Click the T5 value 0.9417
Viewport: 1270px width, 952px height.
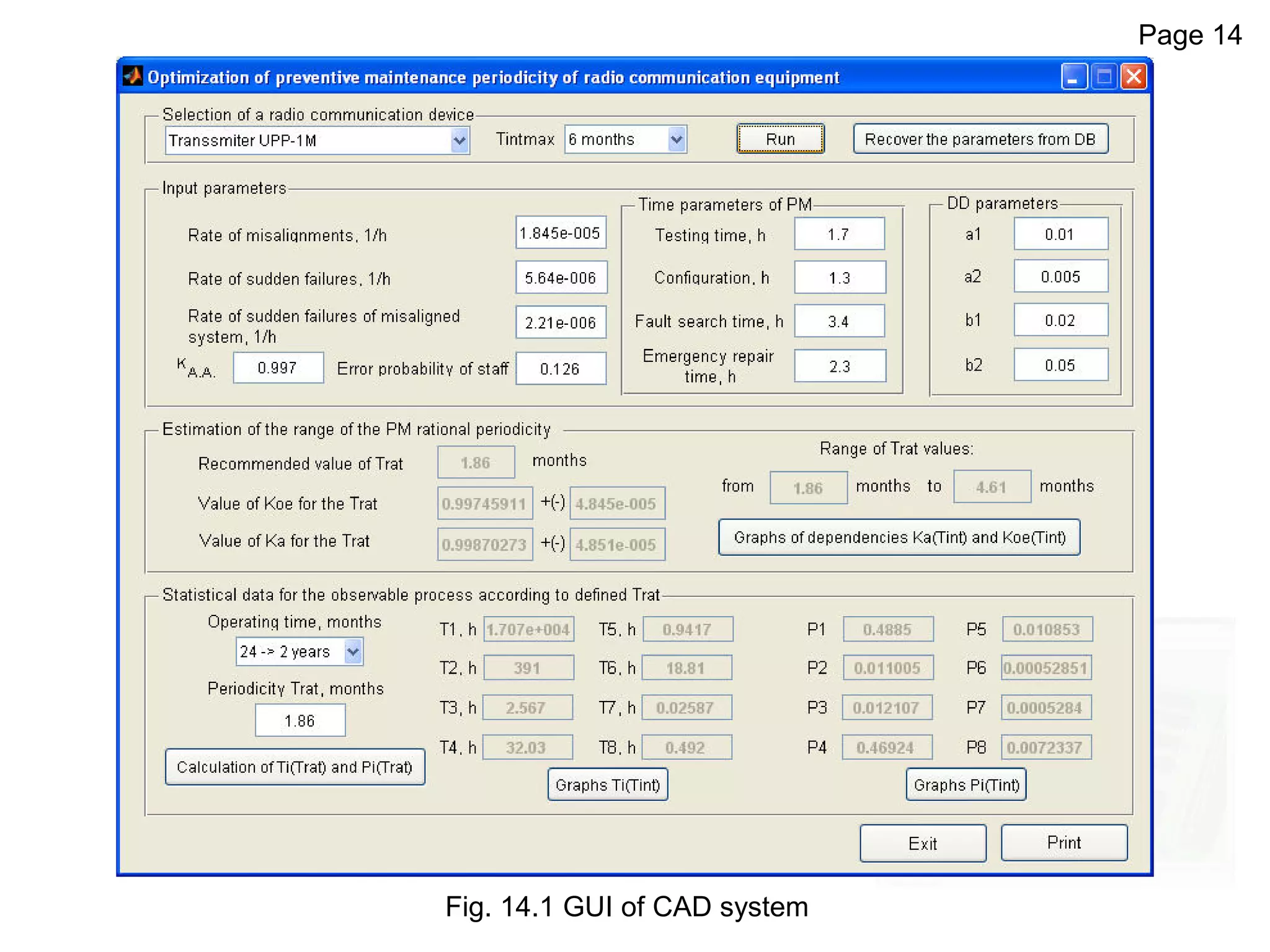[688, 629]
